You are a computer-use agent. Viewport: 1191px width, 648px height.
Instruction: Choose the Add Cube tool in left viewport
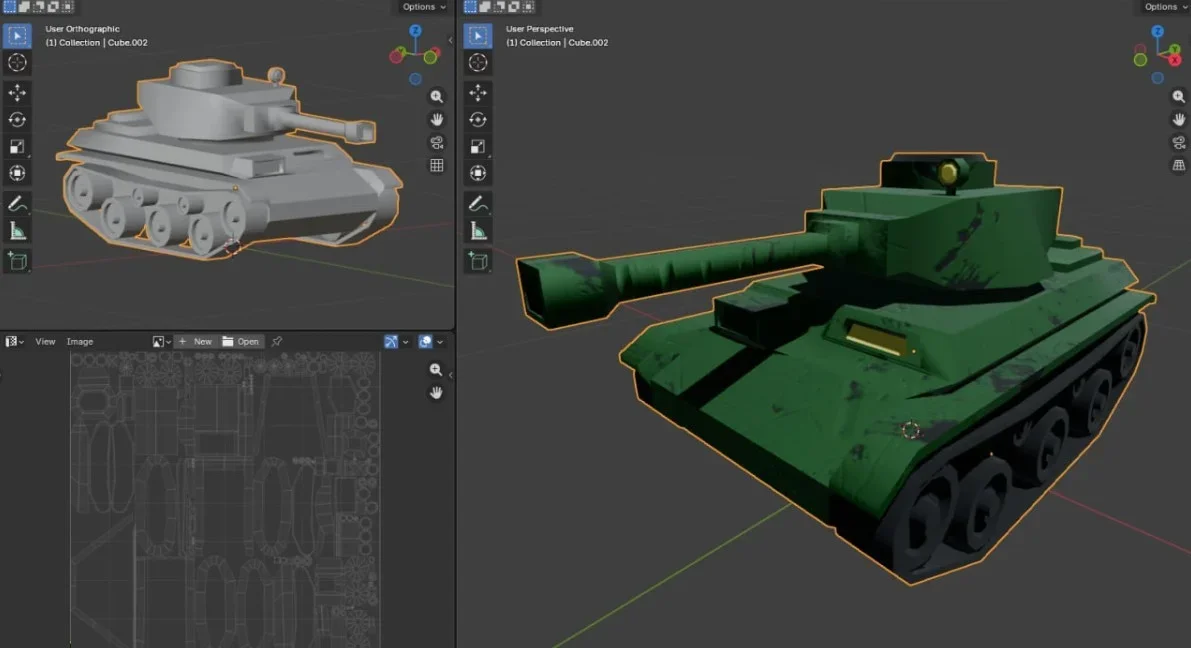pyautogui.click(x=17, y=261)
